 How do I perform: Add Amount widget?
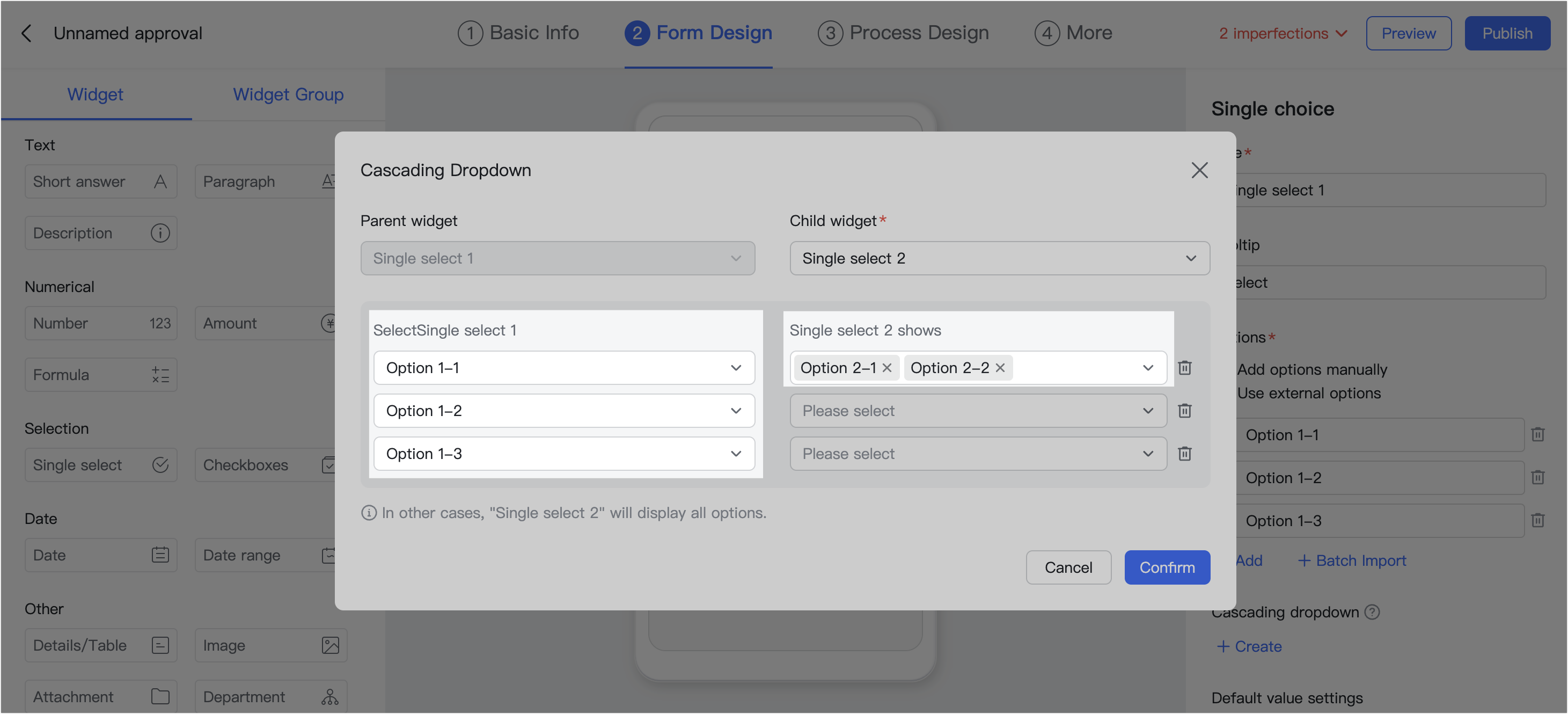(x=266, y=323)
